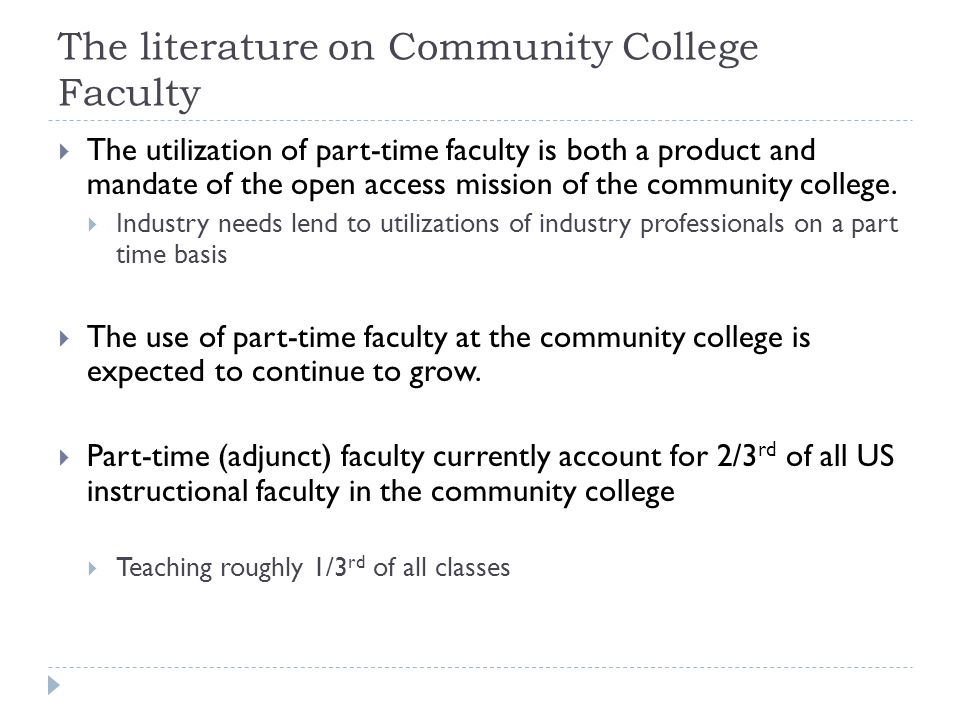Screen dimensions: 960x720
Task: Click the bullet arrow beside 'Part-time (adjunct) faculty'
Action: click(64, 457)
